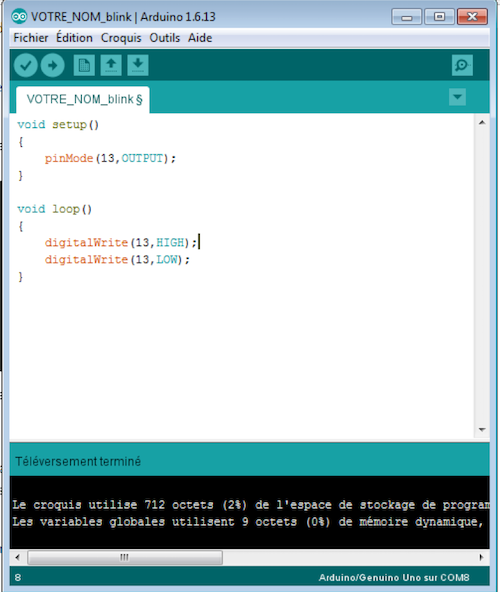Upload the sketch with arrow button
The width and height of the screenshot is (500, 592).
[52, 65]
